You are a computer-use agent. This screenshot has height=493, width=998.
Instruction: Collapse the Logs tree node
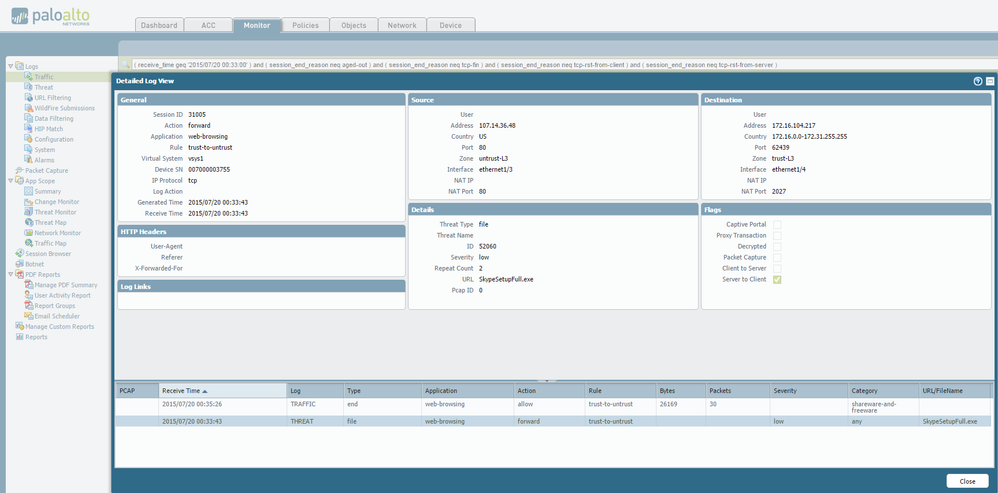tap(10, 66)
